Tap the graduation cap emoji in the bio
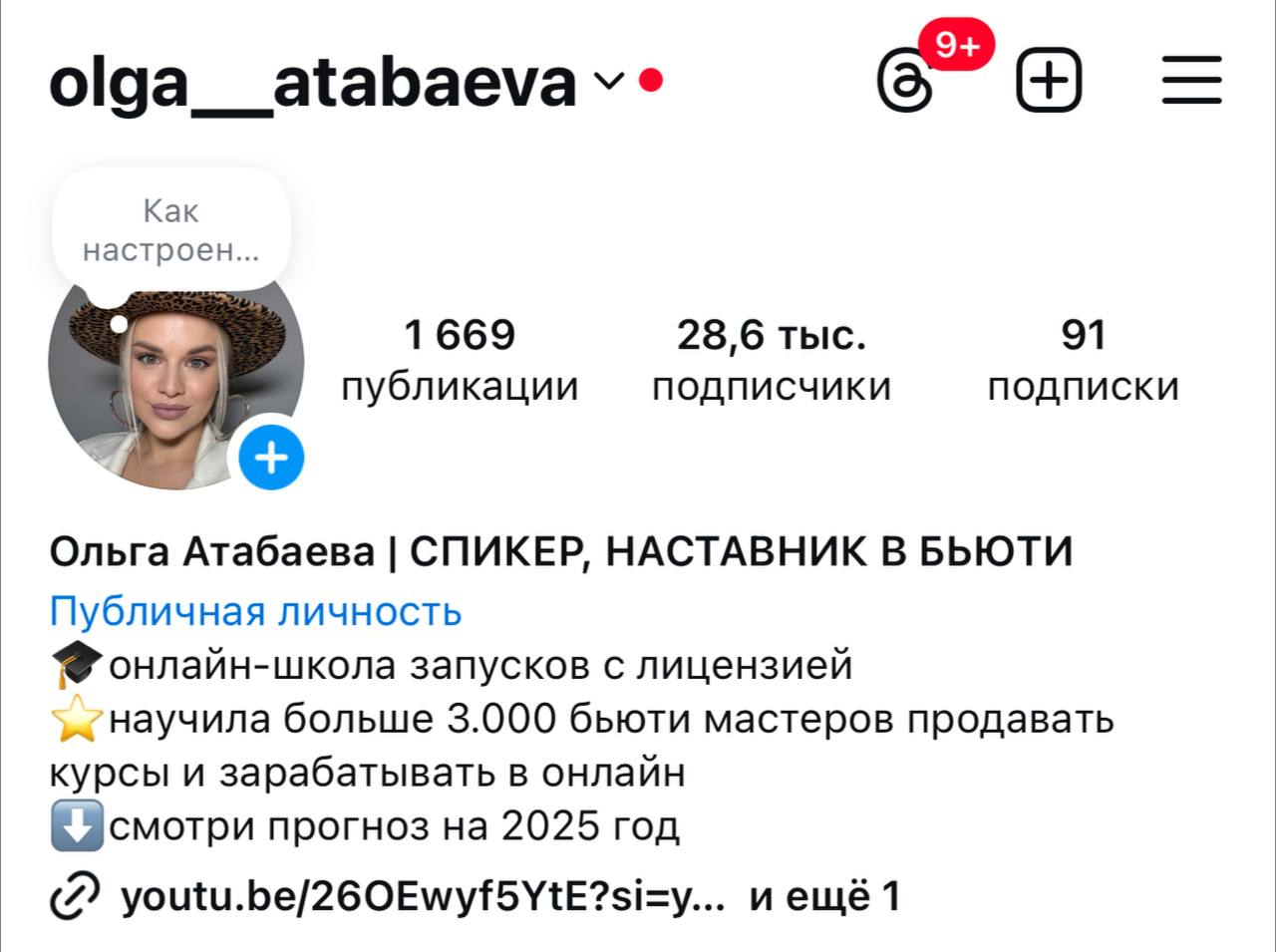Viewport: 1276px width, 952px height. [77, 665]
